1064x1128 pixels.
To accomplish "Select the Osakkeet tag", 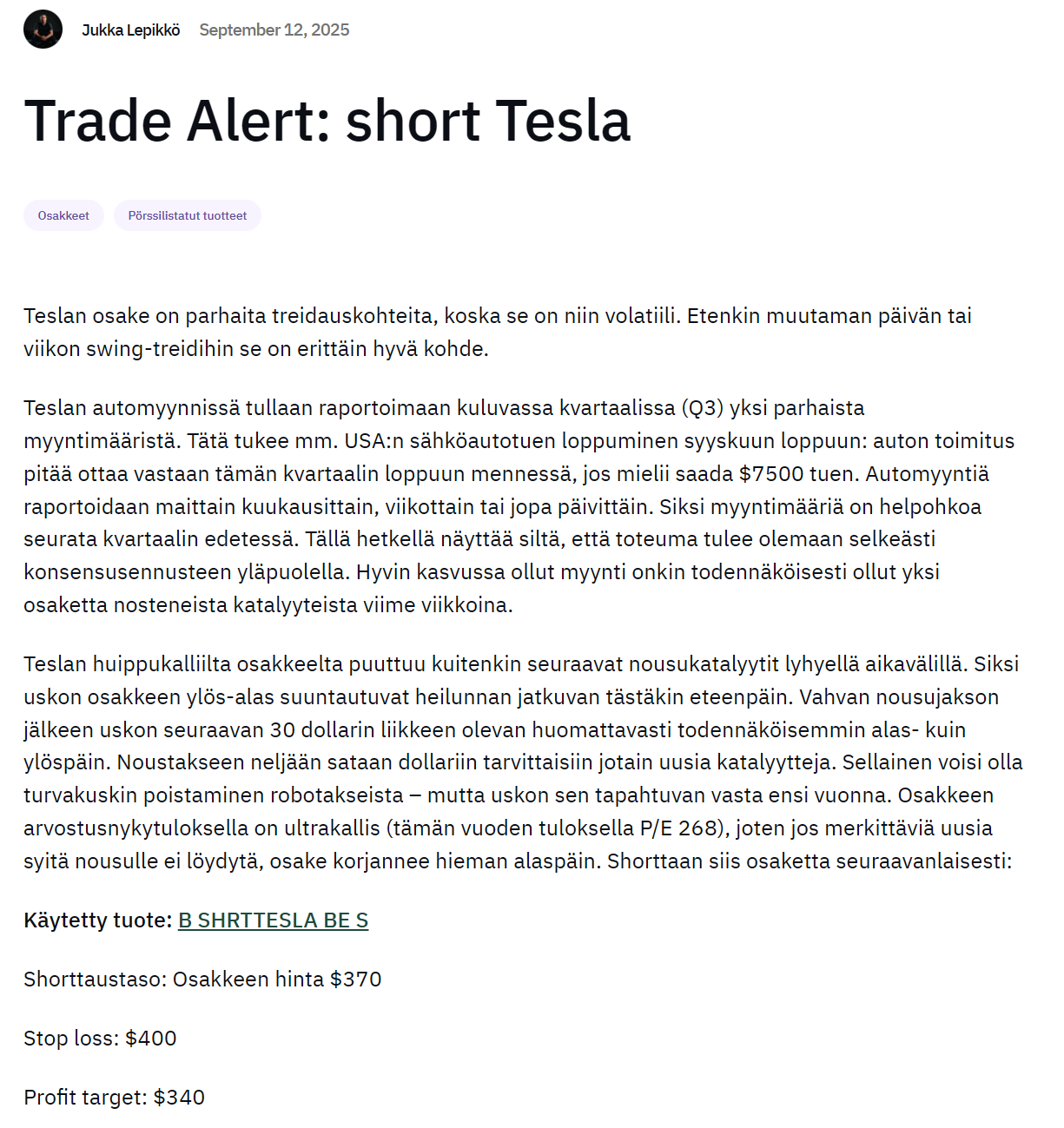I will point(63,215).
